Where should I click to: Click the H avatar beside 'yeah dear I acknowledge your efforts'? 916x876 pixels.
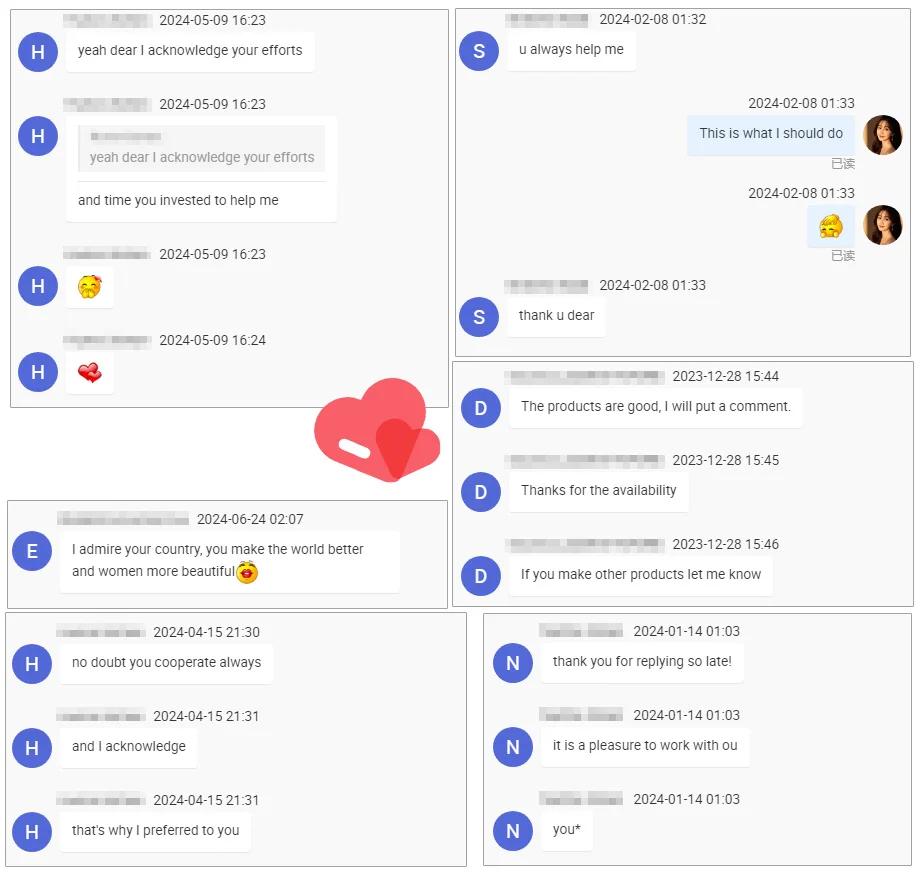(x=38, y=52)
